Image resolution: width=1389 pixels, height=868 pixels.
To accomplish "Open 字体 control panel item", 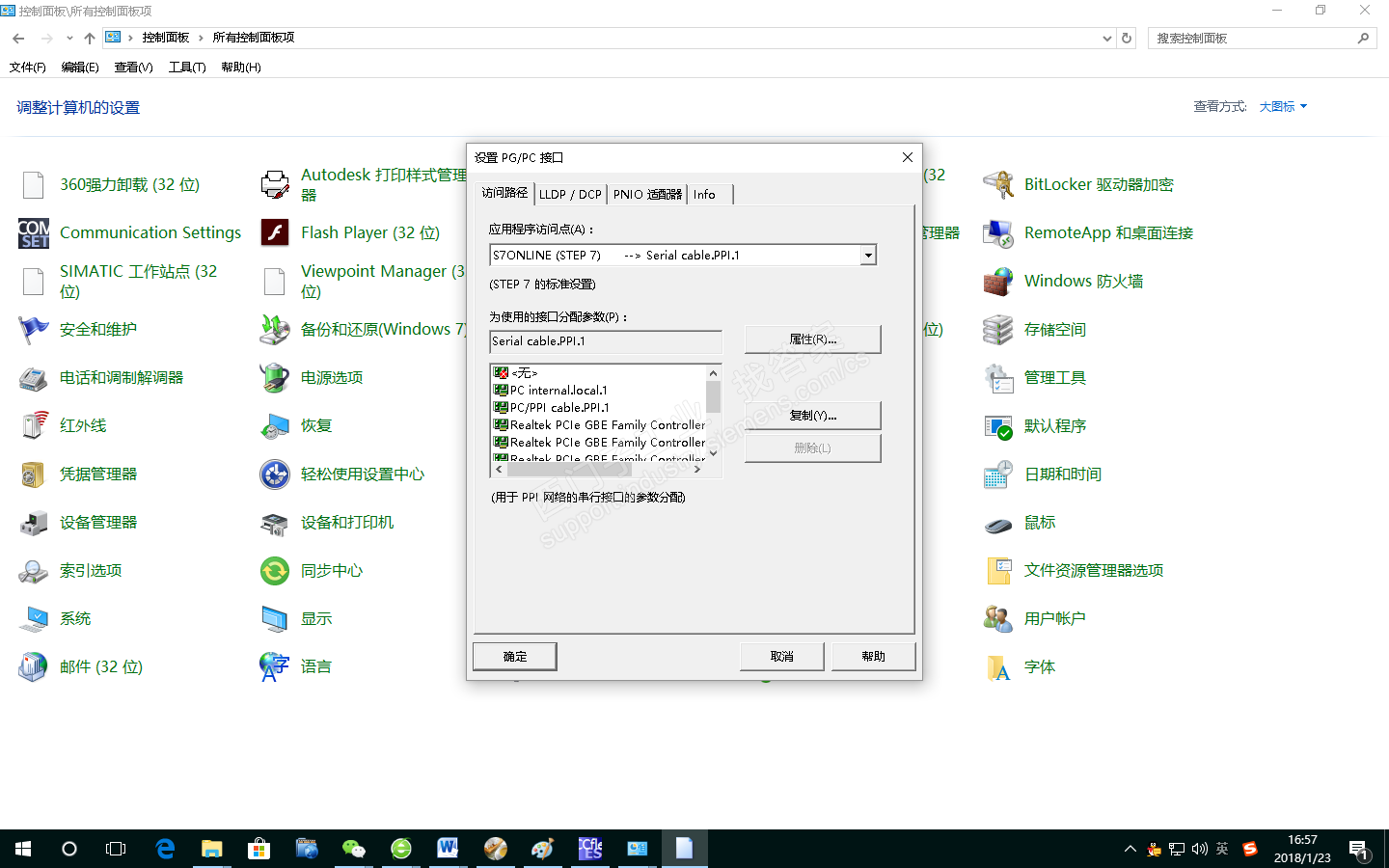I will 1020,666.
